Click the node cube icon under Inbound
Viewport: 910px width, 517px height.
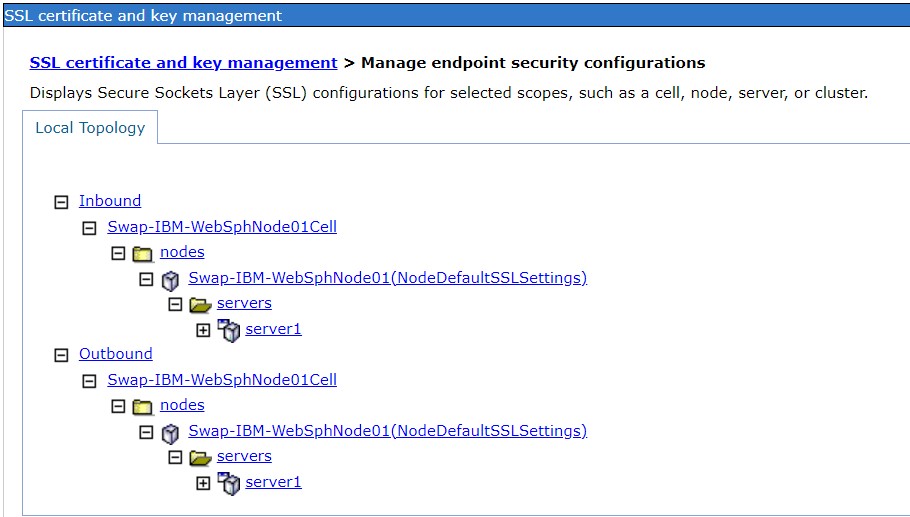170,280
